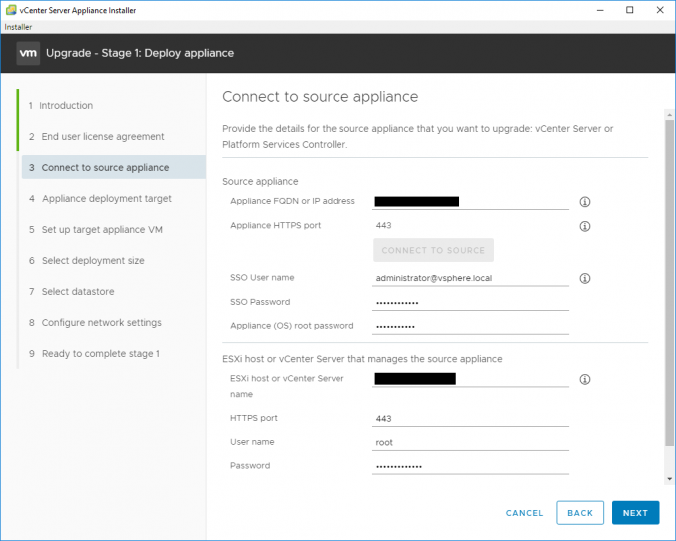Screen dimensions: 676x541
Task: Click info icon beside ESXi host name field
Action: 585,379
